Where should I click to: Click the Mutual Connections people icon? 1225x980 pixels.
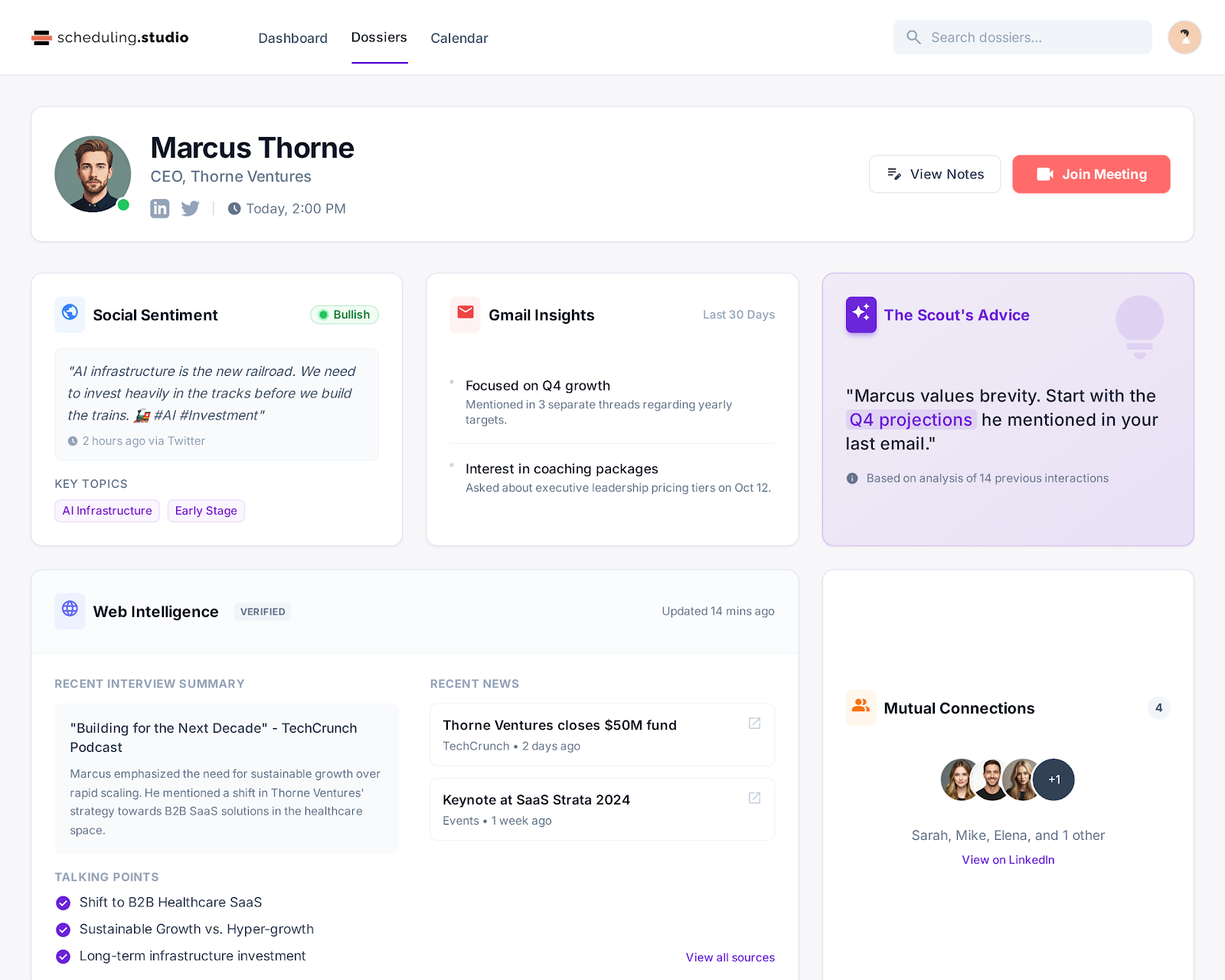861,707
